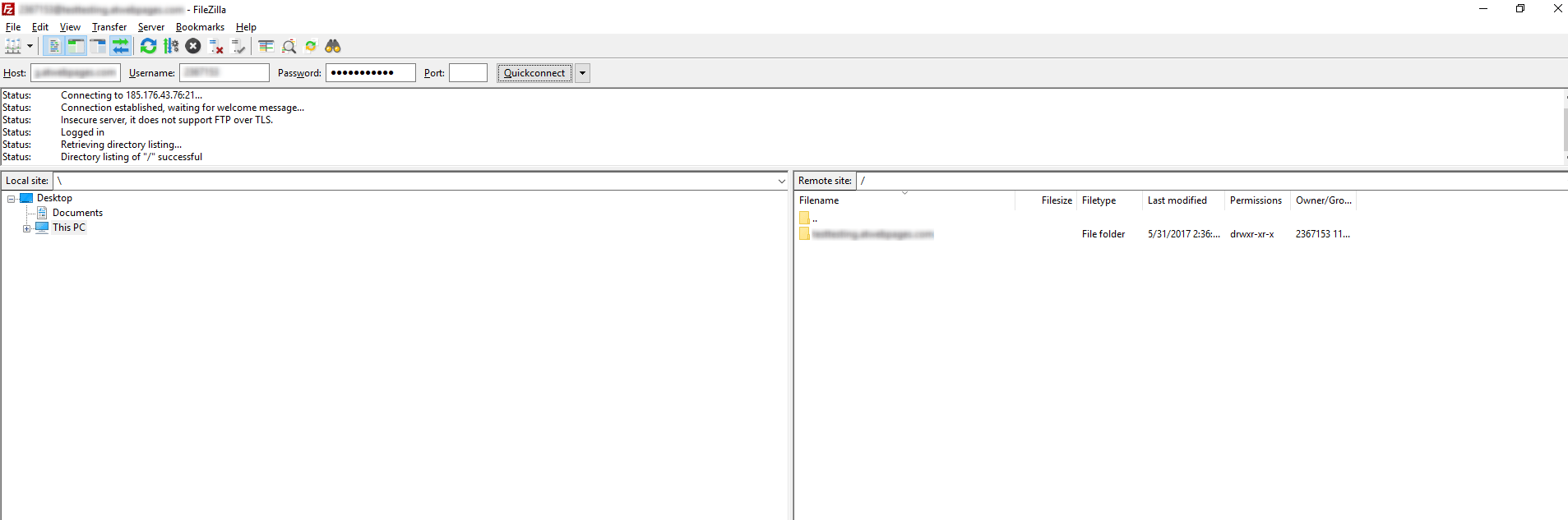Open the Transfer menu

pos(109,27)
